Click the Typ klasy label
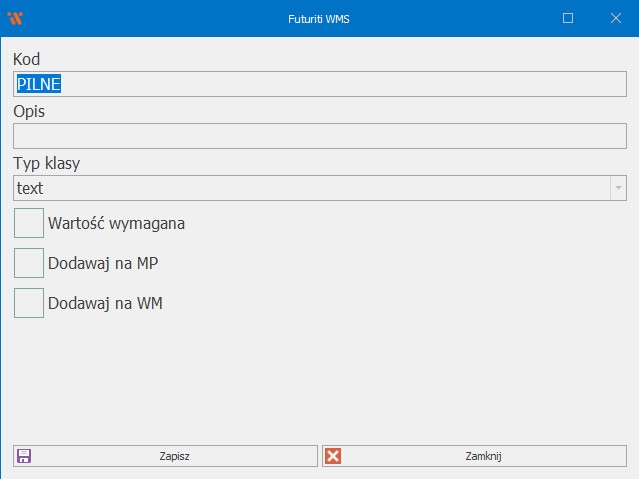The image size is (639, 479). pos(46,163)
